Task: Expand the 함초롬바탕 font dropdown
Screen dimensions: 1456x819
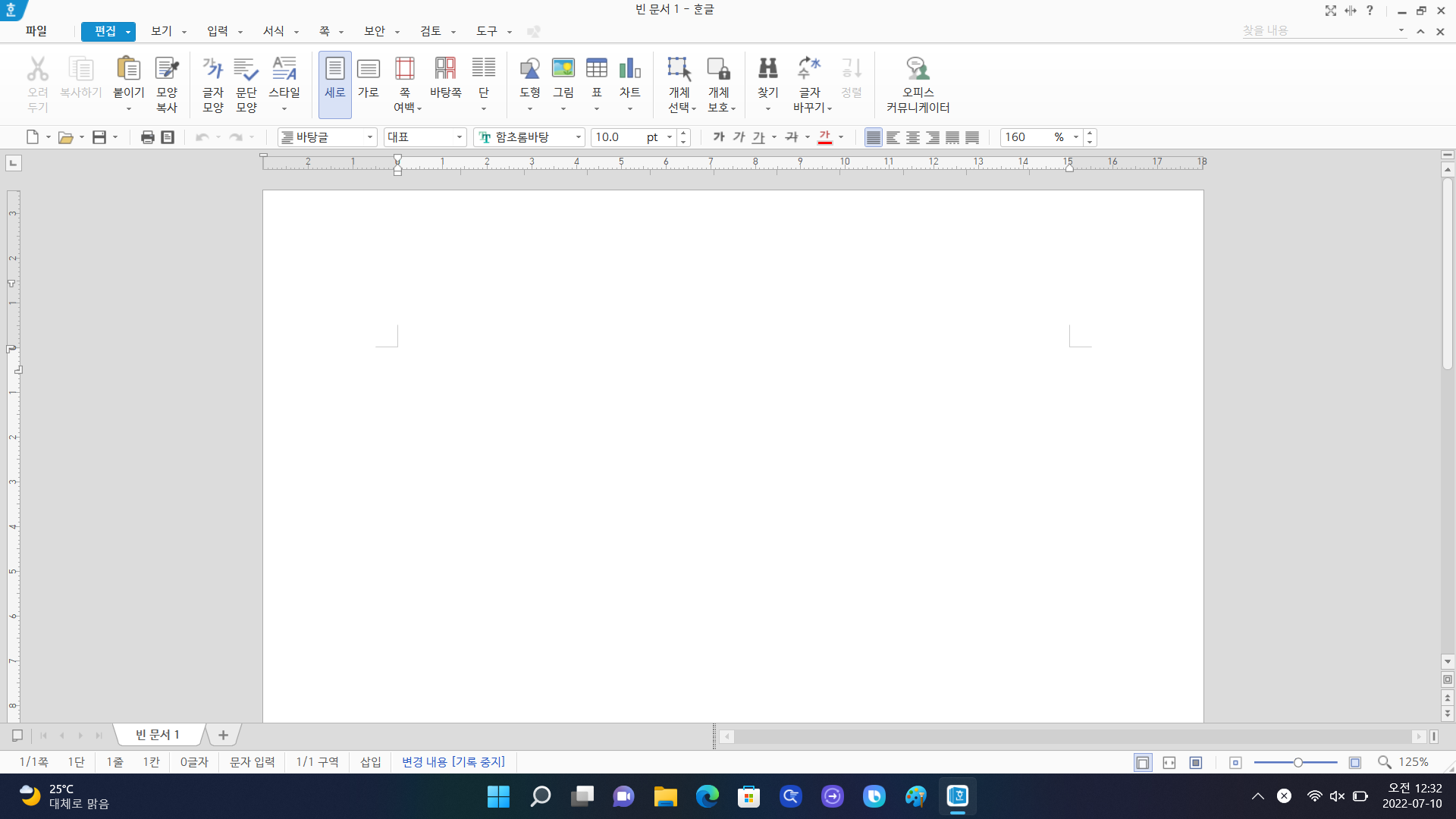Action: click(x=579, y=137)
